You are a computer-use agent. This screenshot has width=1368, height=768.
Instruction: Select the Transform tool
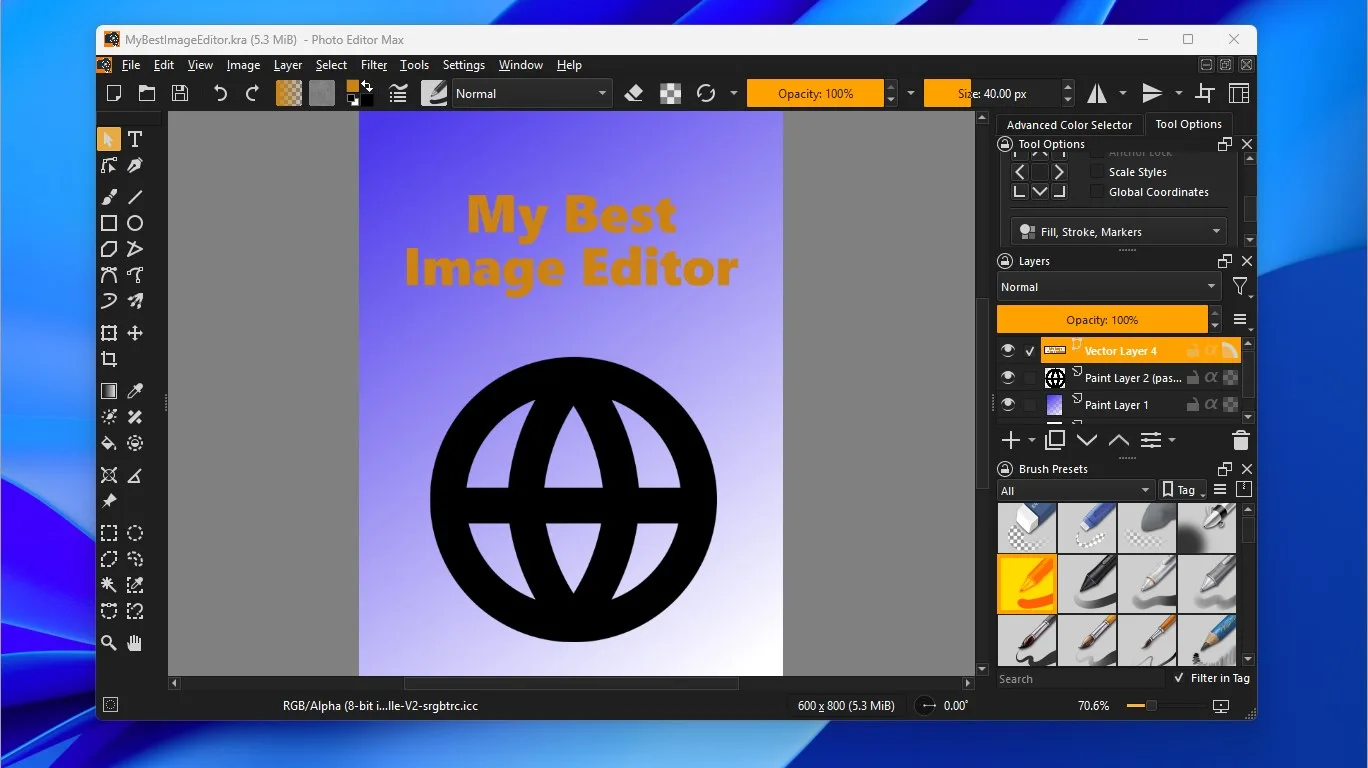tap(109, 333)
